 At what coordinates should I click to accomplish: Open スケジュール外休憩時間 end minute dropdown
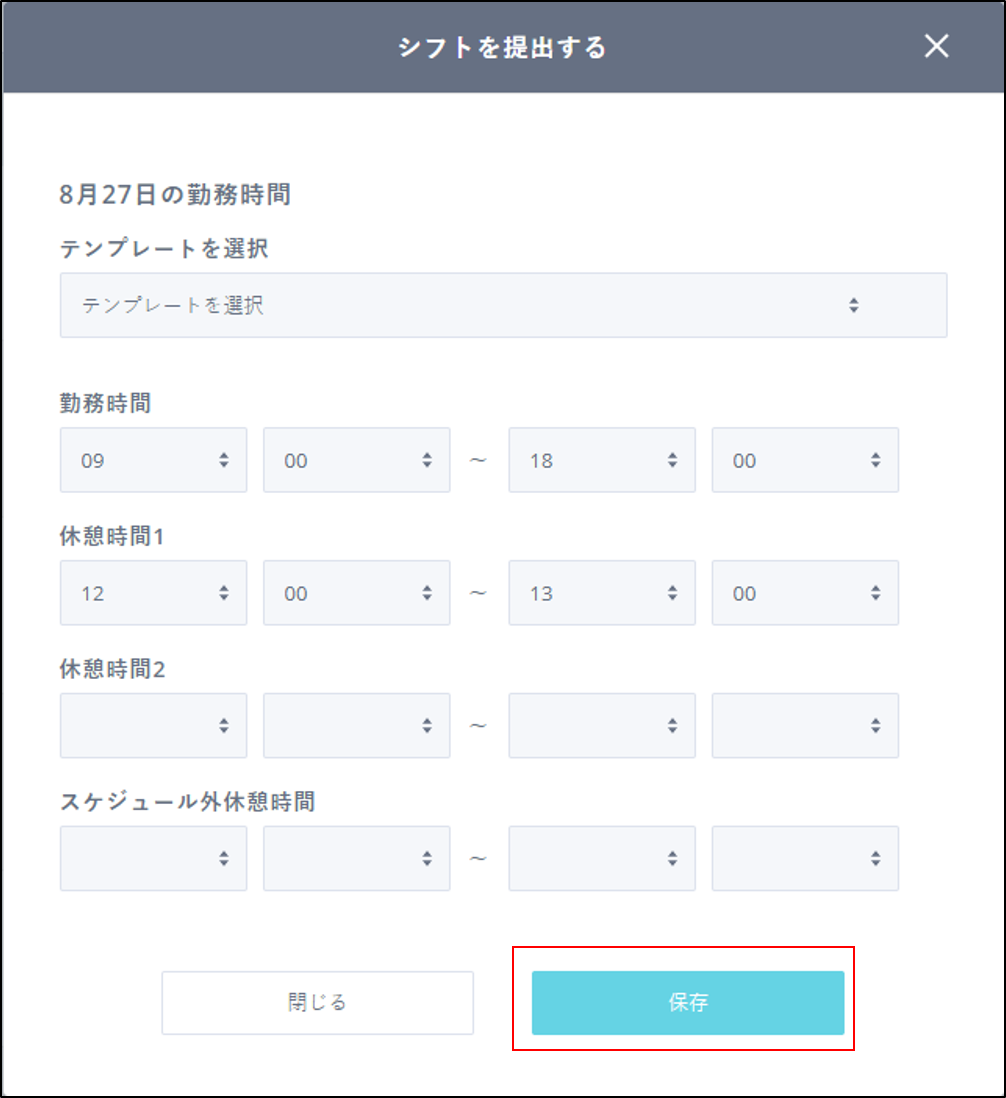(x=804, y=858)
